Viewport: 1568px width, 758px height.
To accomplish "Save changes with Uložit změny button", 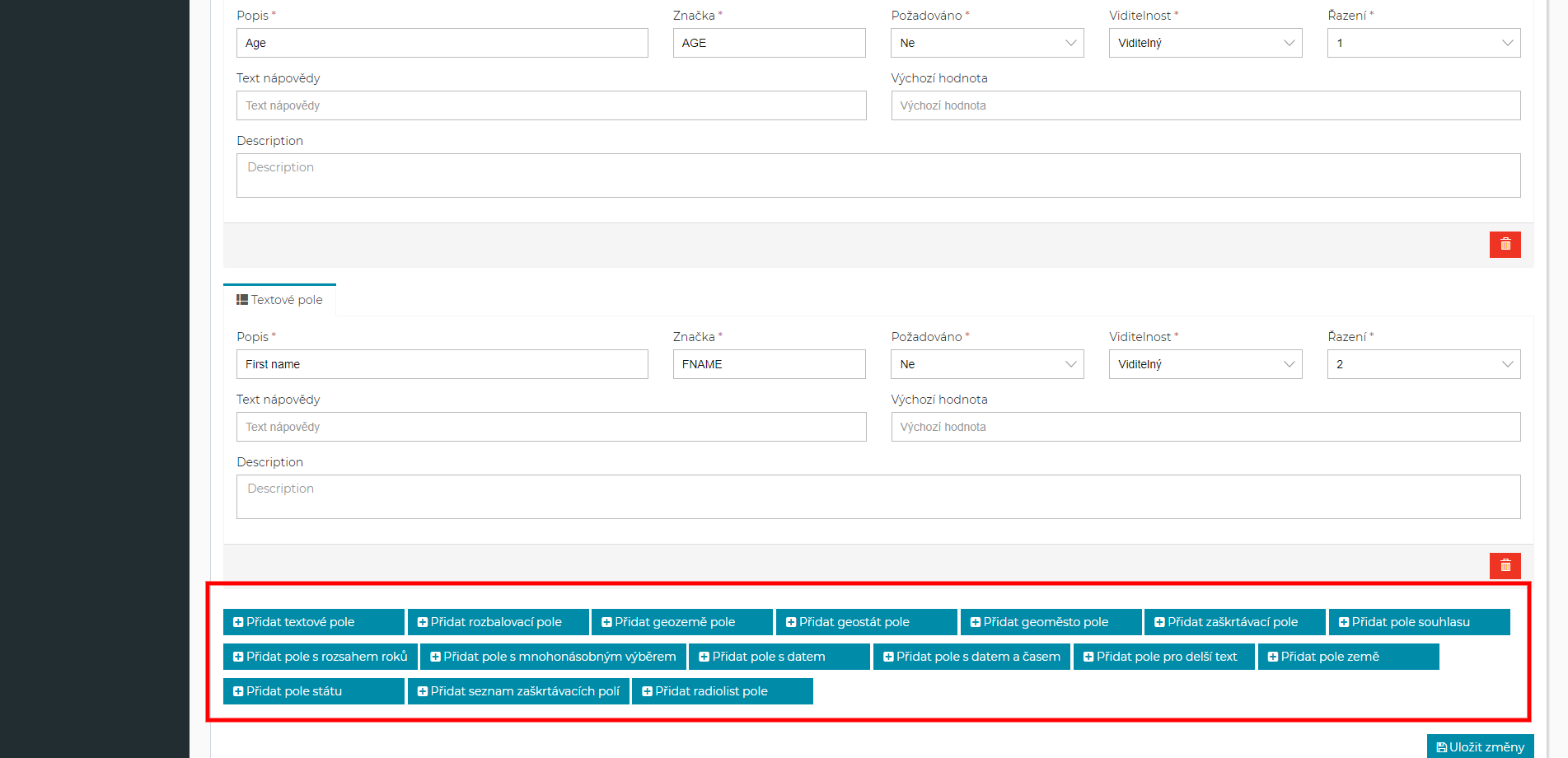I will pos(1481,746).
